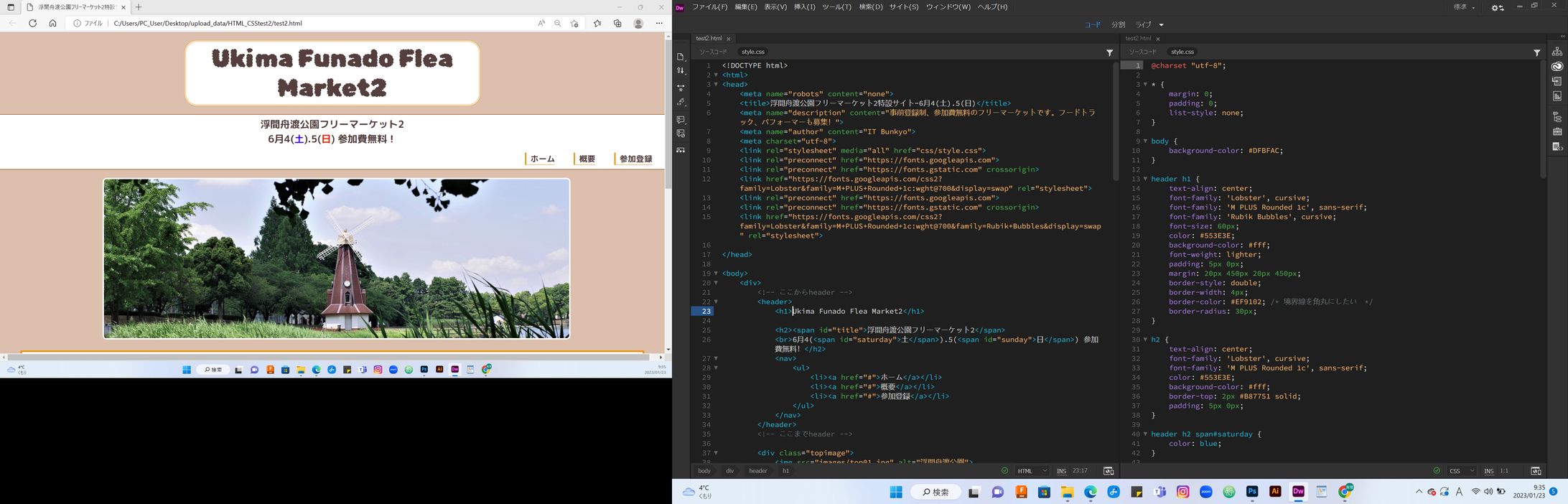
Task: Switch to ライブ view
Action: click(1143, 25)
